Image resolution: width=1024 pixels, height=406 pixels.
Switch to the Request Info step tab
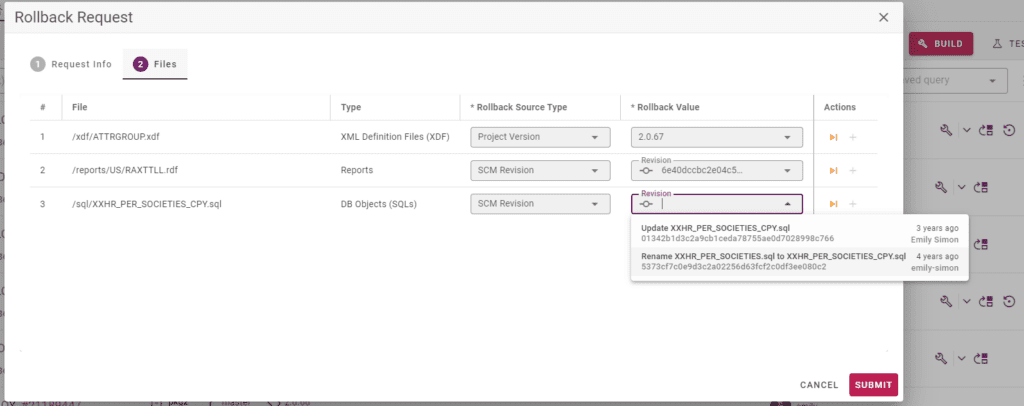pos(71,65)
